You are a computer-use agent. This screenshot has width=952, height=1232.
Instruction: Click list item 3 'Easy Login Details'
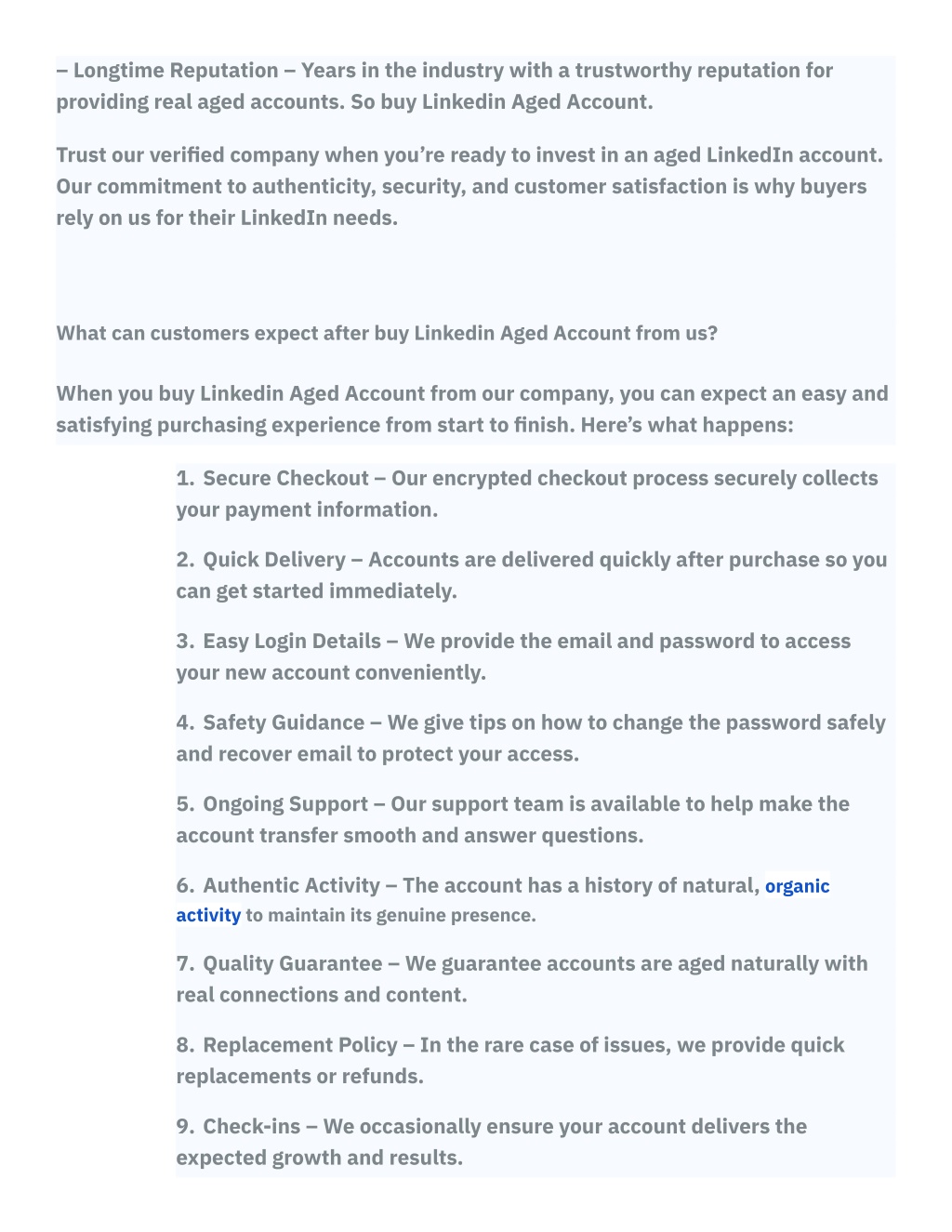click(x=513, y=656)
